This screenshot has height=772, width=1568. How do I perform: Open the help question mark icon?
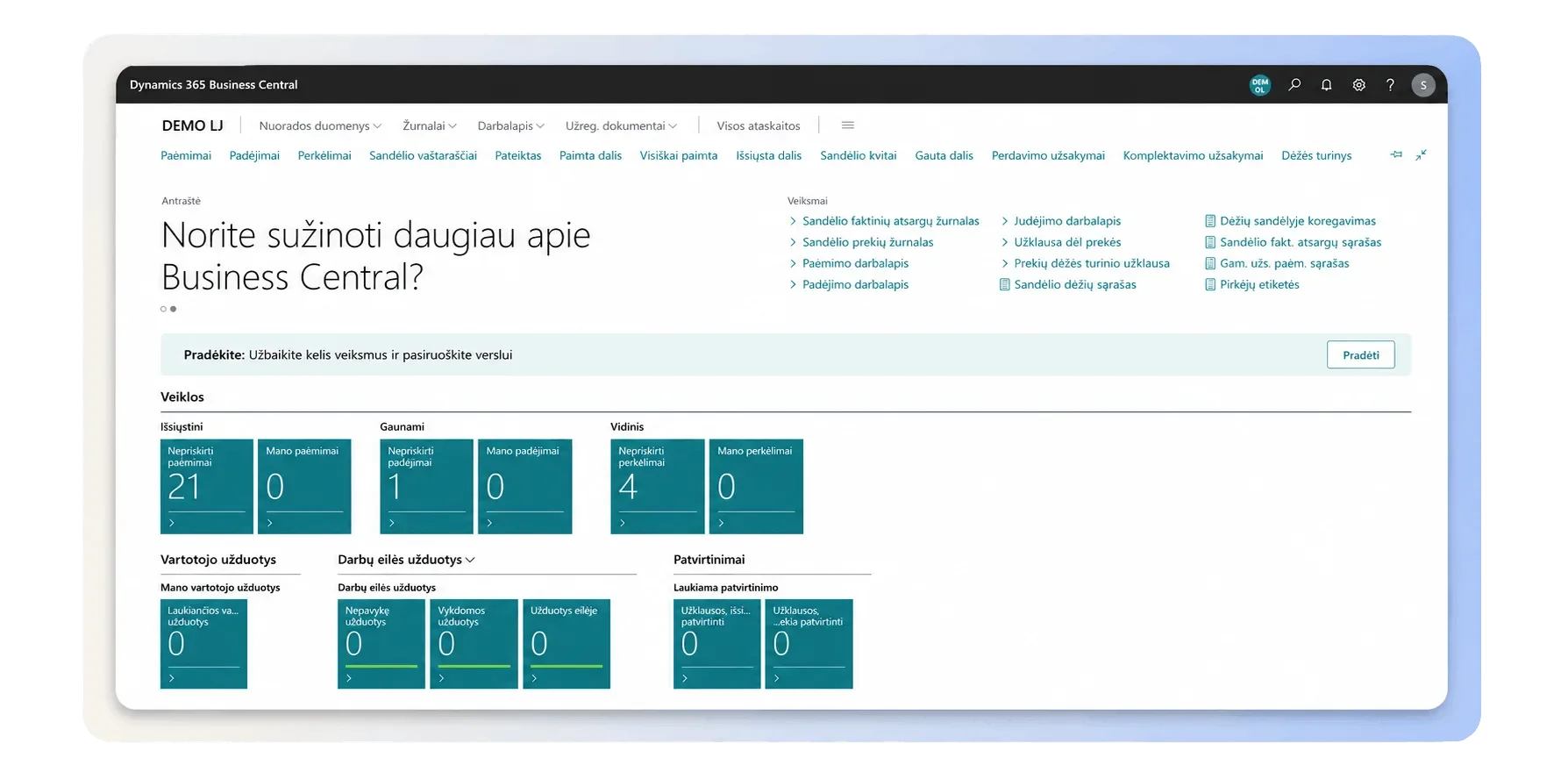pyautogui.click(x=1390, y=85)
